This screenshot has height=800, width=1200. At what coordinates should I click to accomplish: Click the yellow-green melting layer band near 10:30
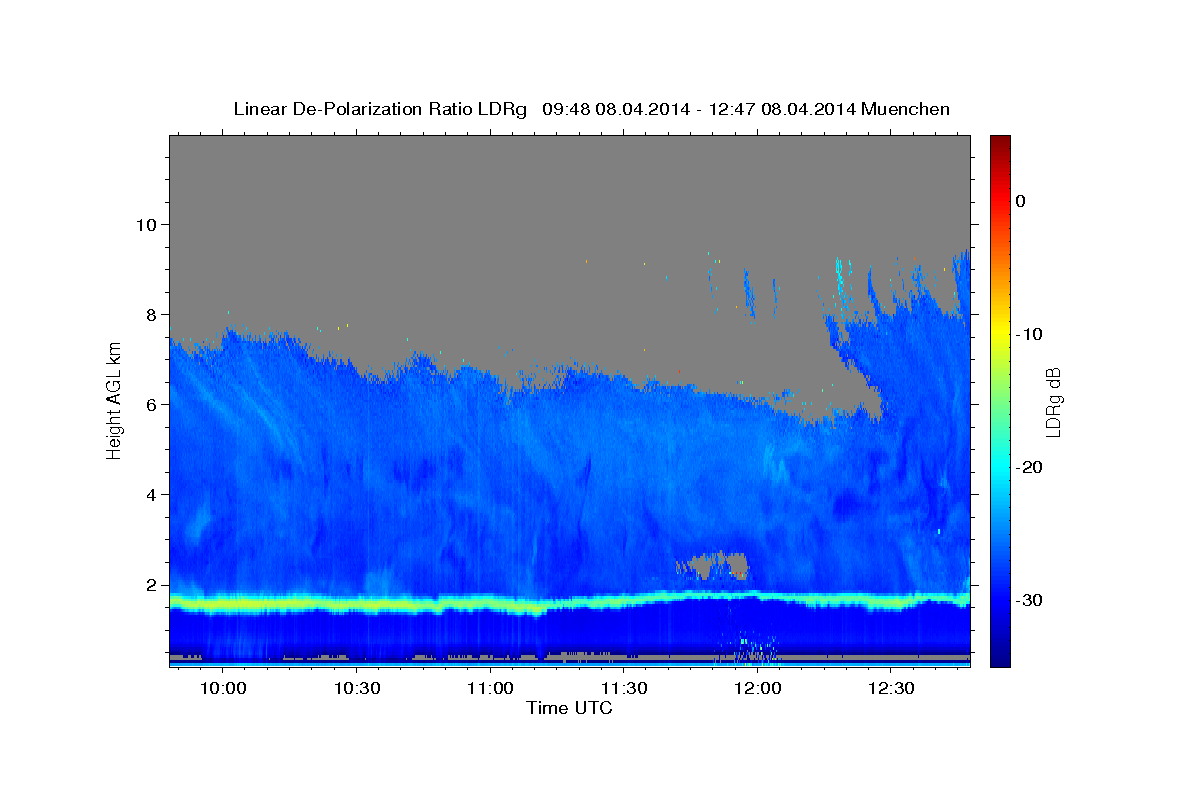tap(357, 604)
